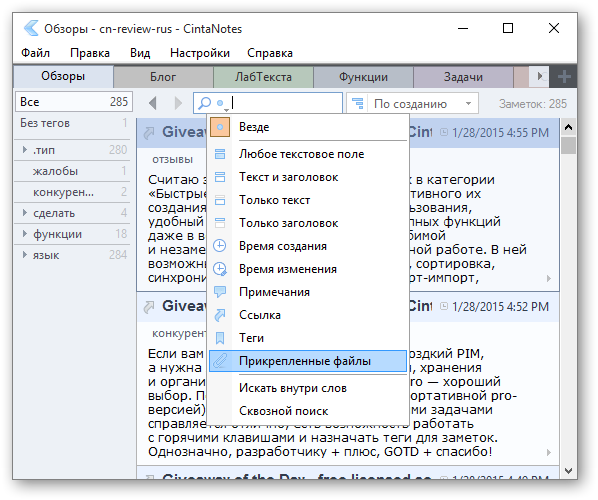
Task: Go back with the left arrow
Action: tap(153, 103)
